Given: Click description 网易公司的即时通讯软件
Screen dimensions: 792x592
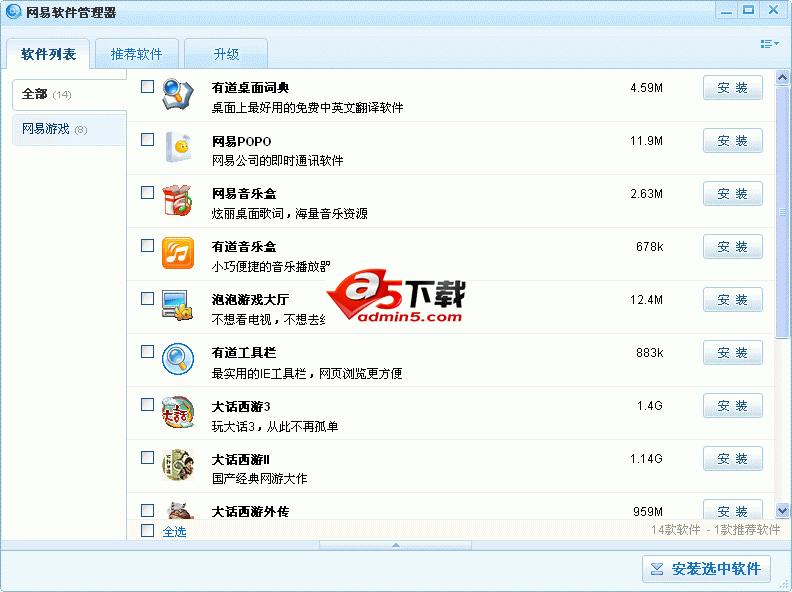Looking at the screenshot, I should coord(277,161).
